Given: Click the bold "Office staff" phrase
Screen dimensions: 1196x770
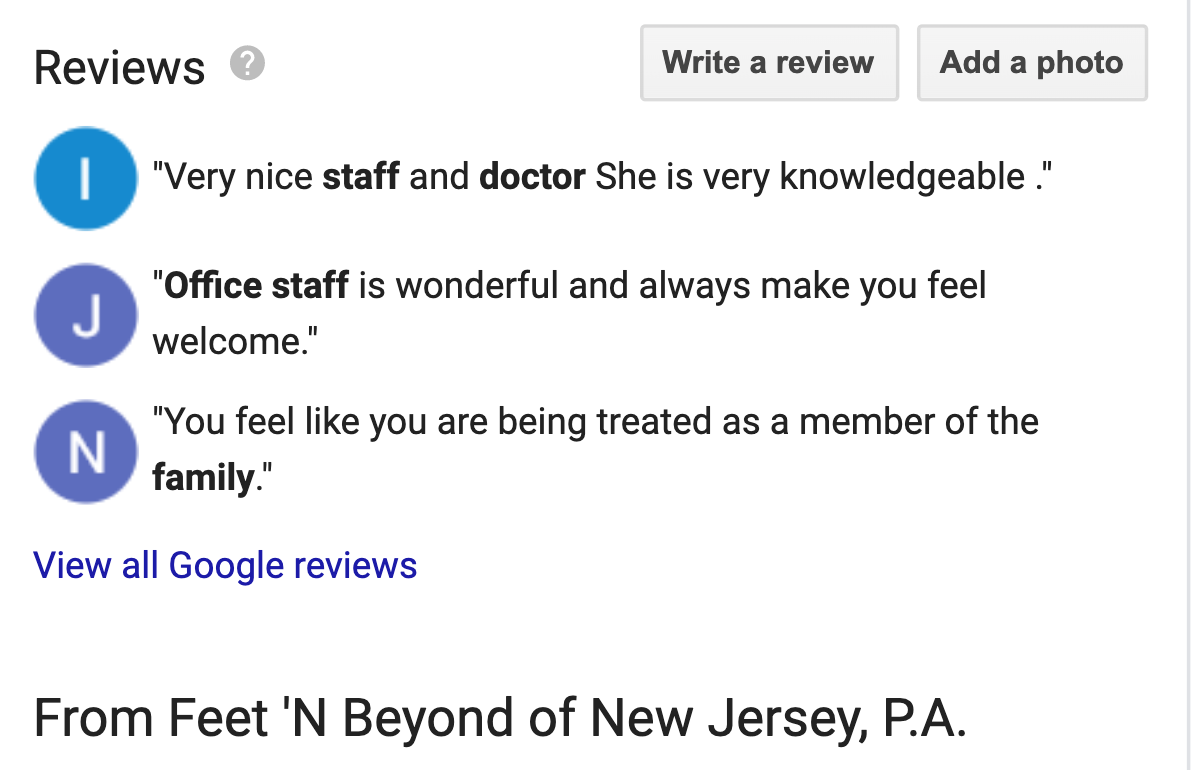Looking at the screenshot, I should 256,285.
